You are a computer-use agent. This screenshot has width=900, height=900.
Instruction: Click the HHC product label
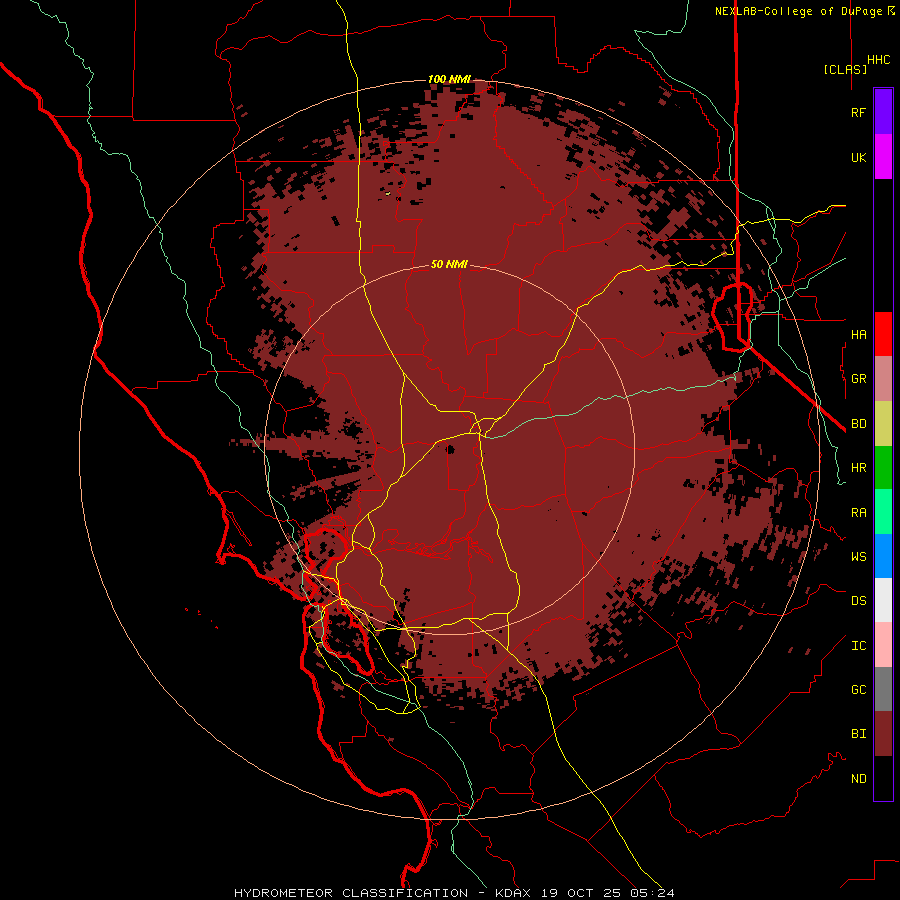[x=879, y=60]
